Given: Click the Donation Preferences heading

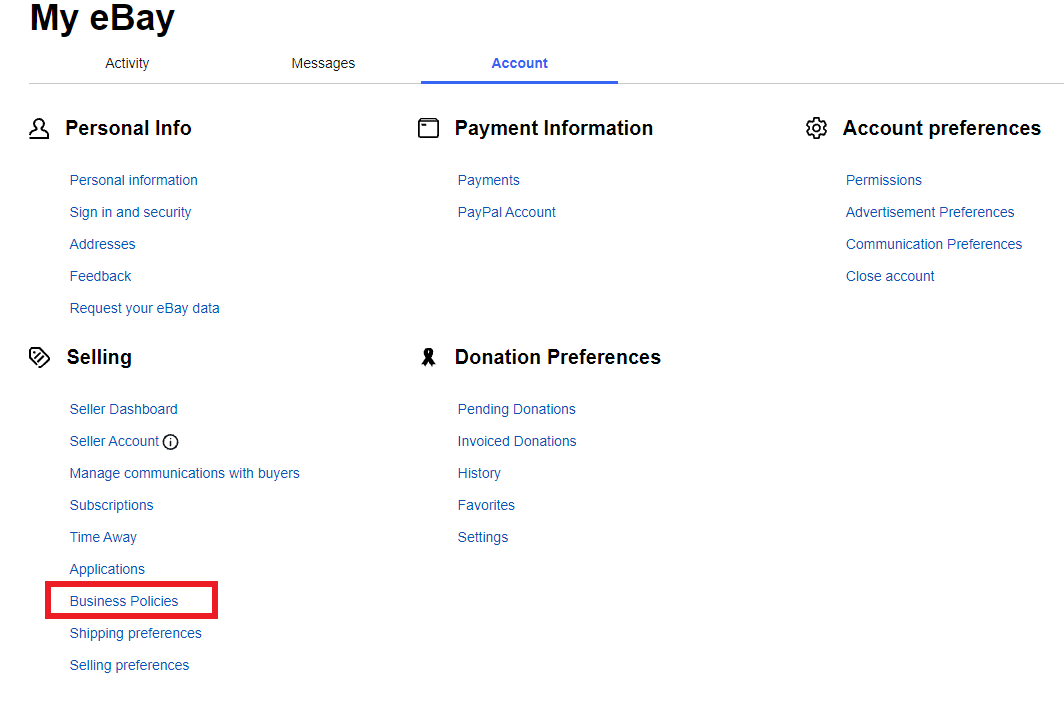Looking at the screenshot, I should [558, 357].
